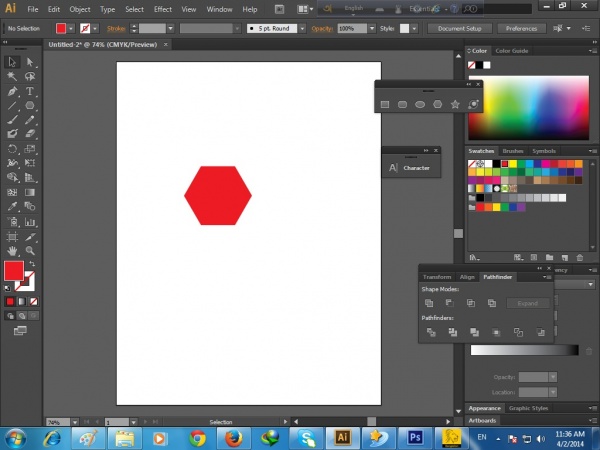Choose the Zoom tool in toolbox

tap(30, 251)
